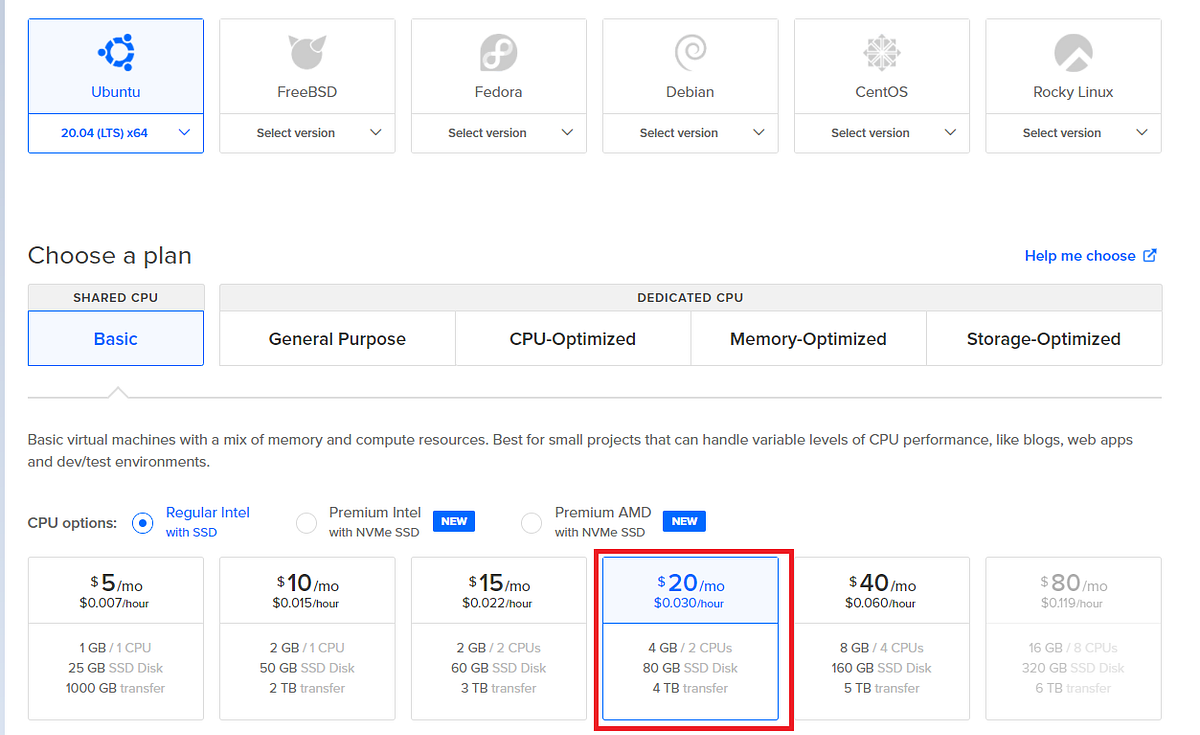The height and width of the screenshot is (735, 1200).
Task: Open the CentOS version dropdown
Action: (881, 132)
